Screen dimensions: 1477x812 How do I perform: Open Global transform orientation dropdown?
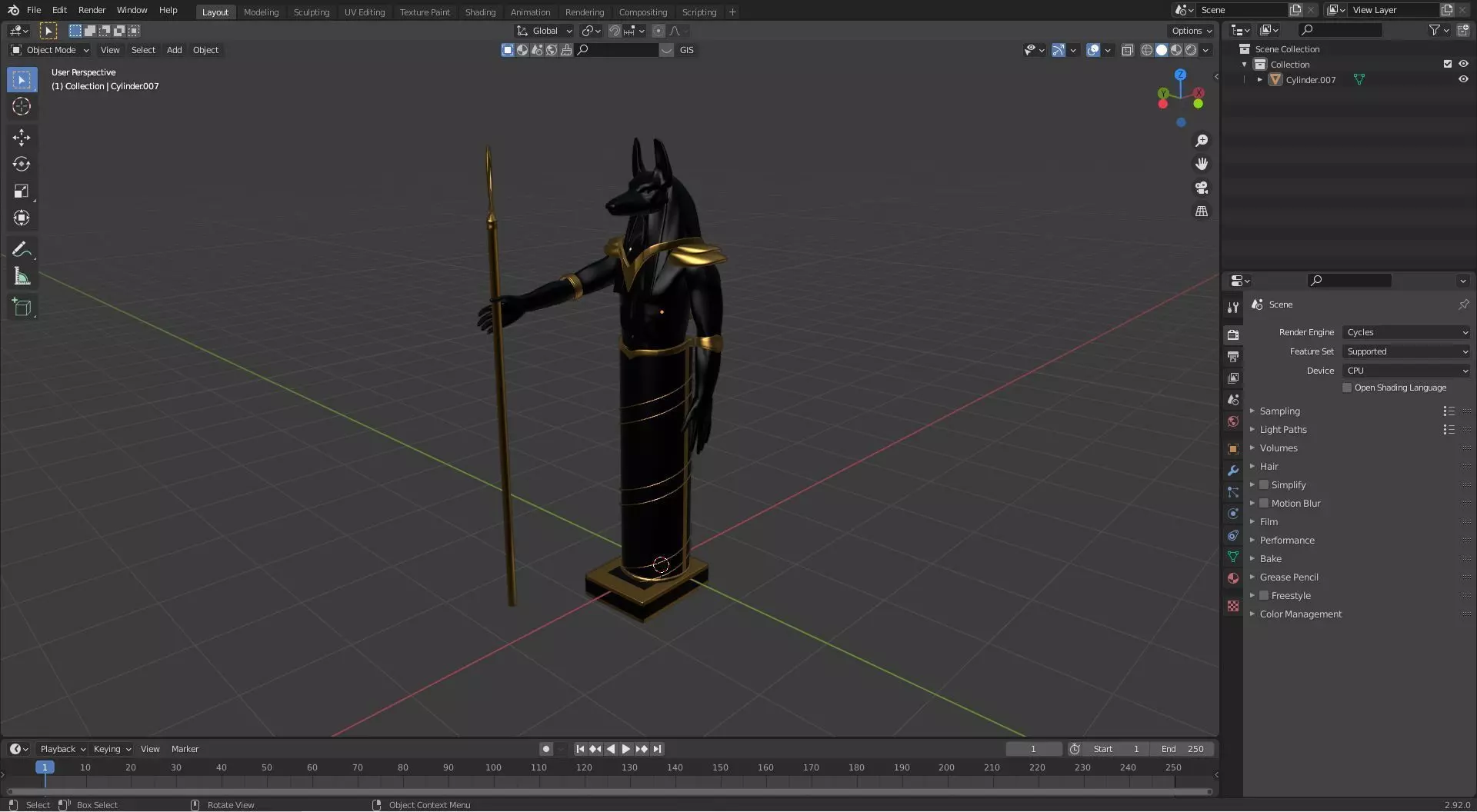coord(545,31)
